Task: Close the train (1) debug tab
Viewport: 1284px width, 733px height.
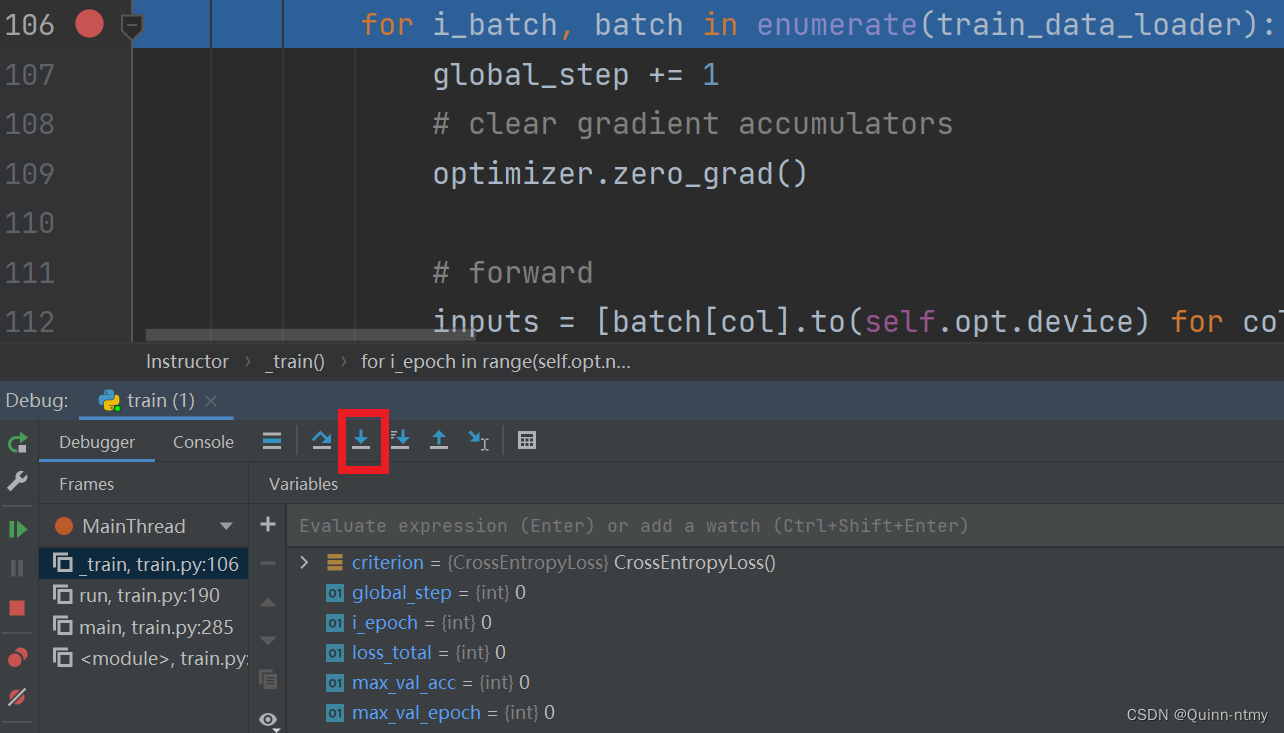Action: click(x=211, y=401)
